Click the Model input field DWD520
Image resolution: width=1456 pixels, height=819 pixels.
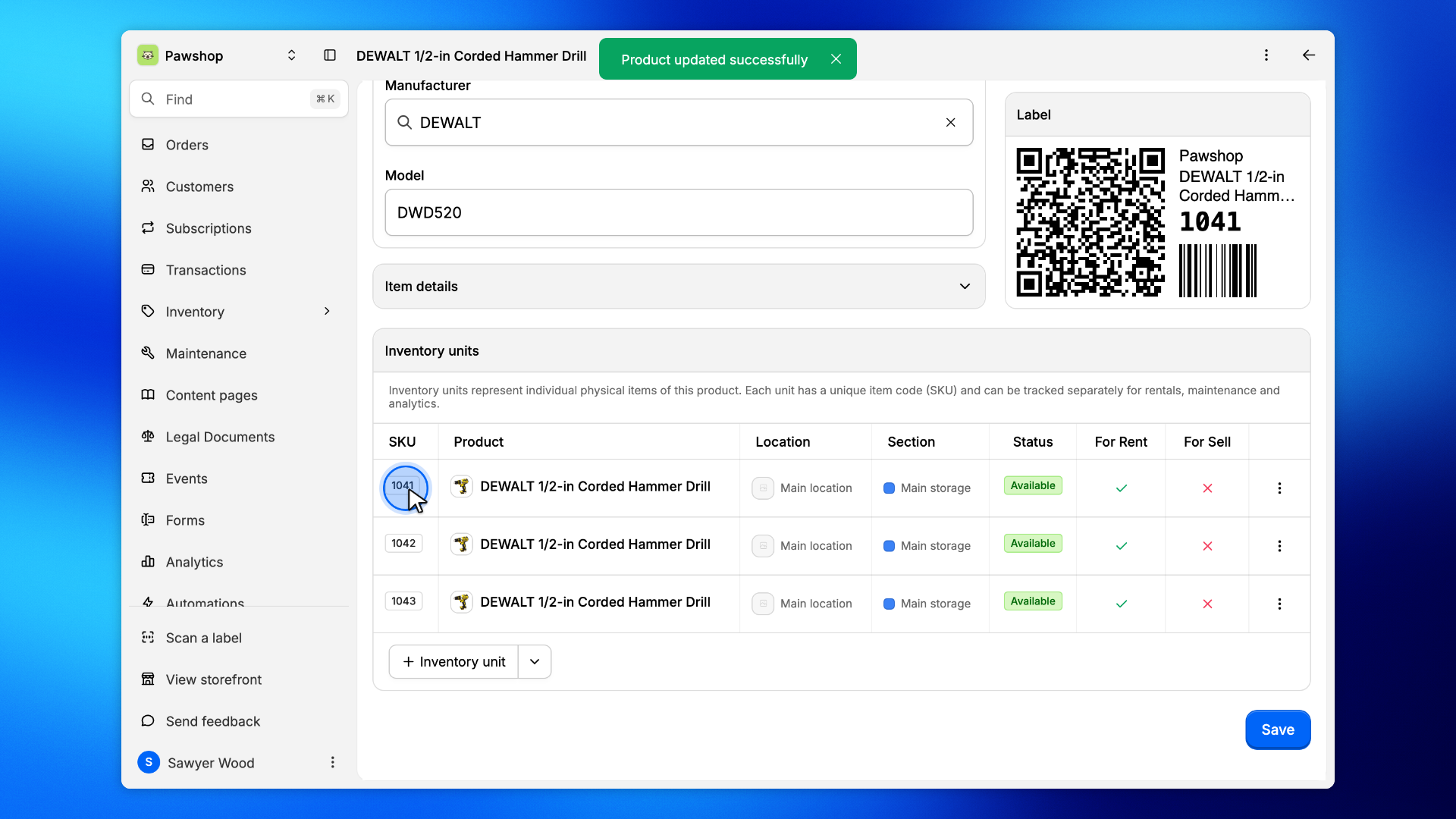(679, 212)
